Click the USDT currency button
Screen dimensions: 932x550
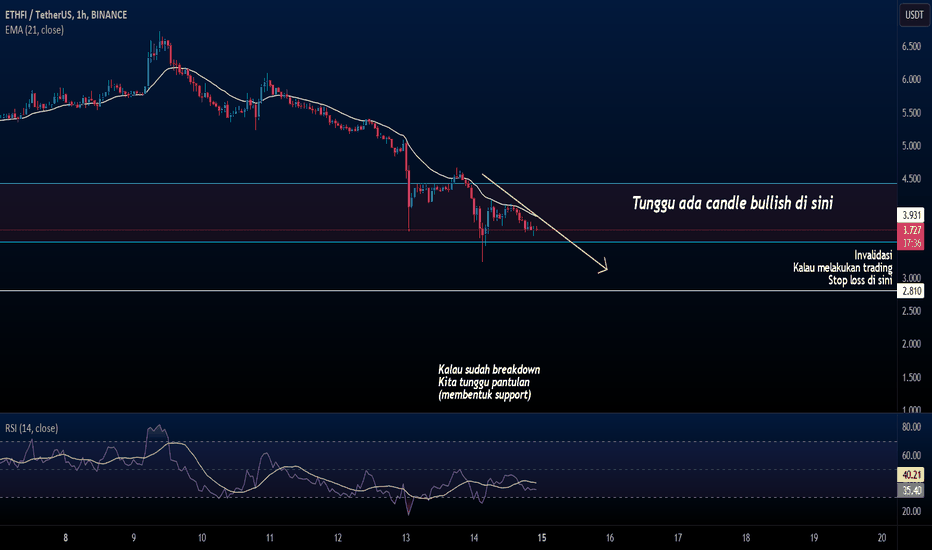914,15
